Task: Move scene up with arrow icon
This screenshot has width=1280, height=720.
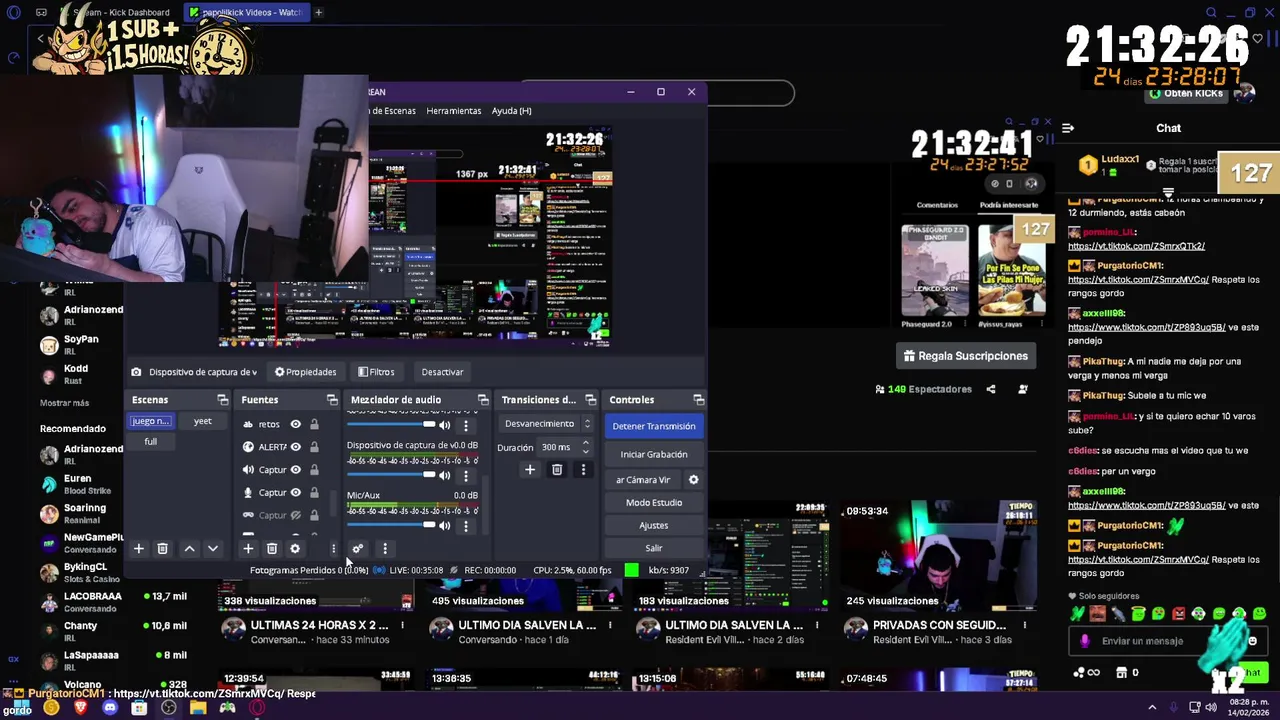Action: point(189,548)
